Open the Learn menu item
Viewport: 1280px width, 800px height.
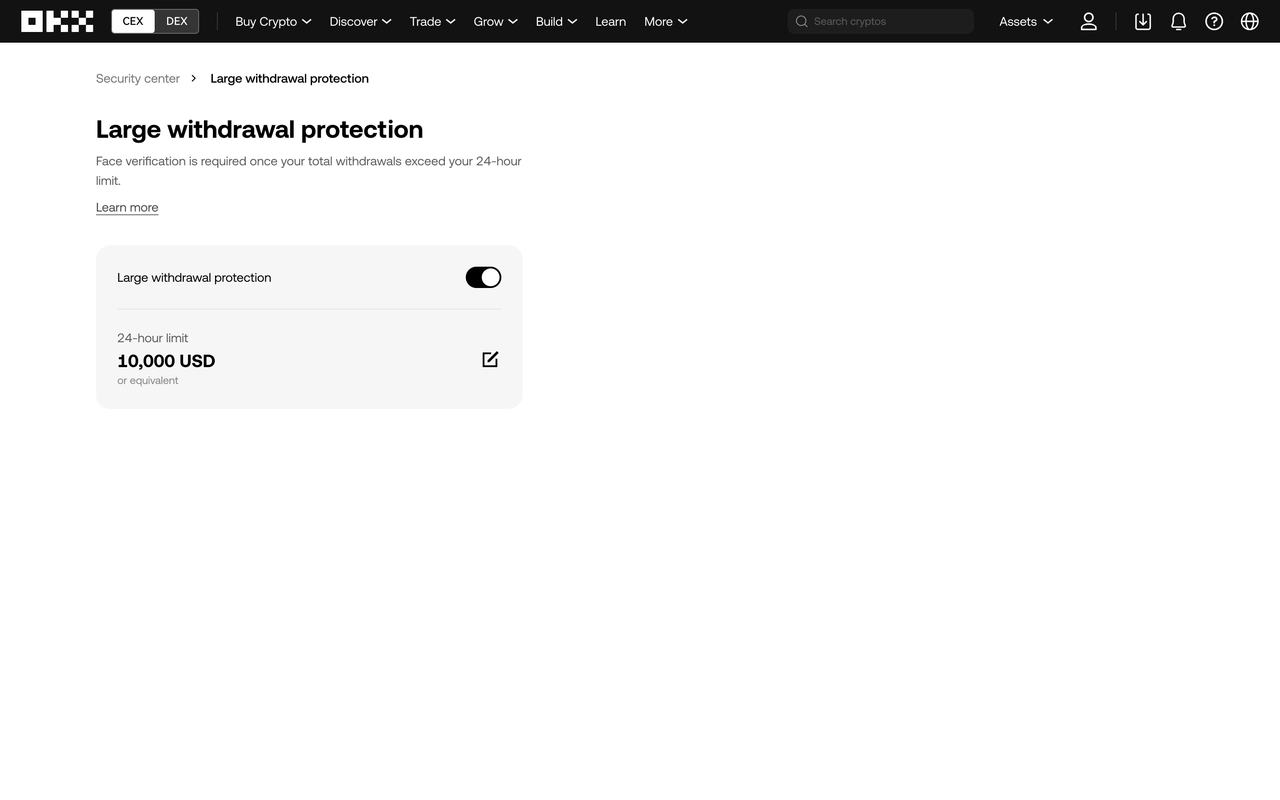click(x=610, y=21)
